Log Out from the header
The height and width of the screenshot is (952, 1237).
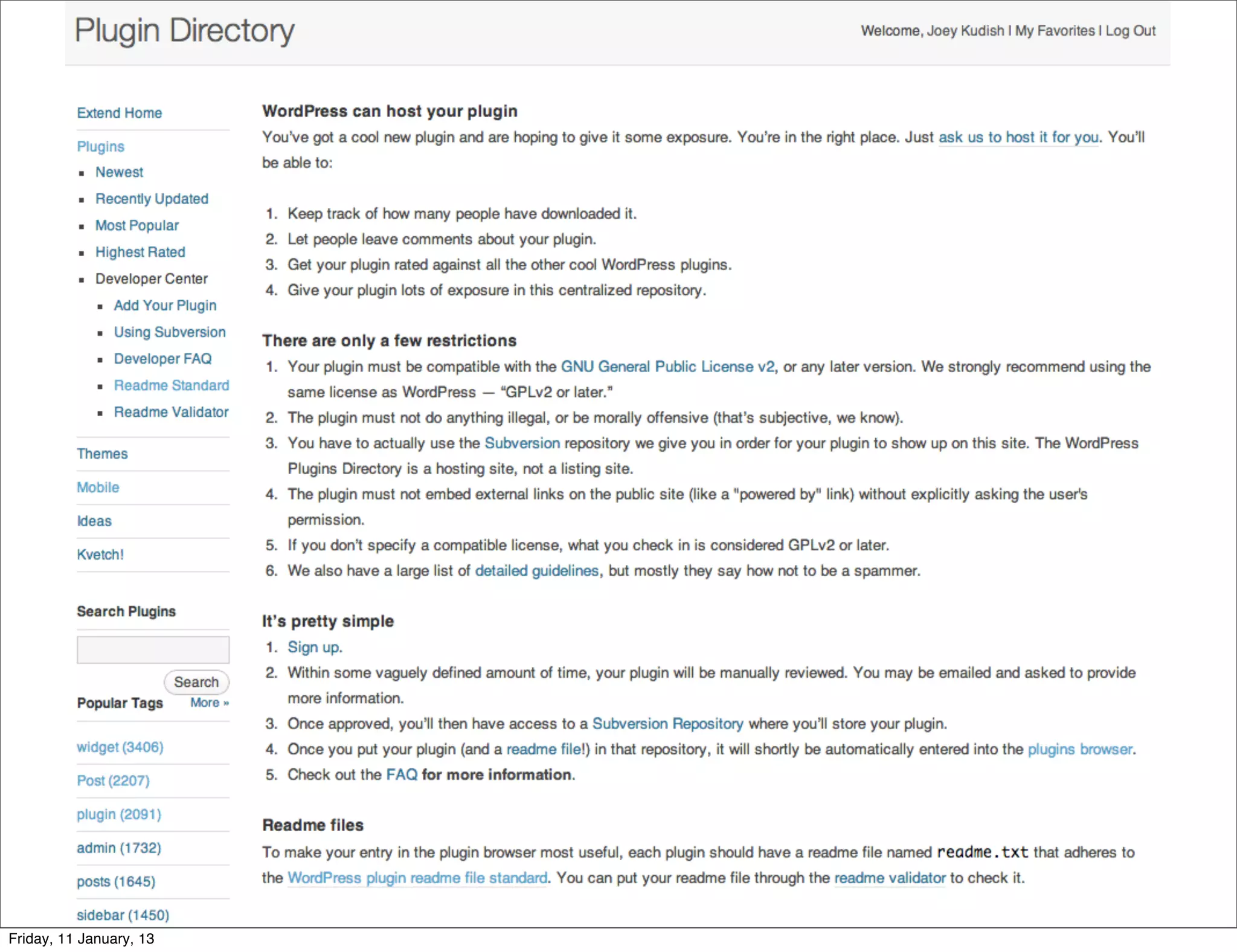1130,31
